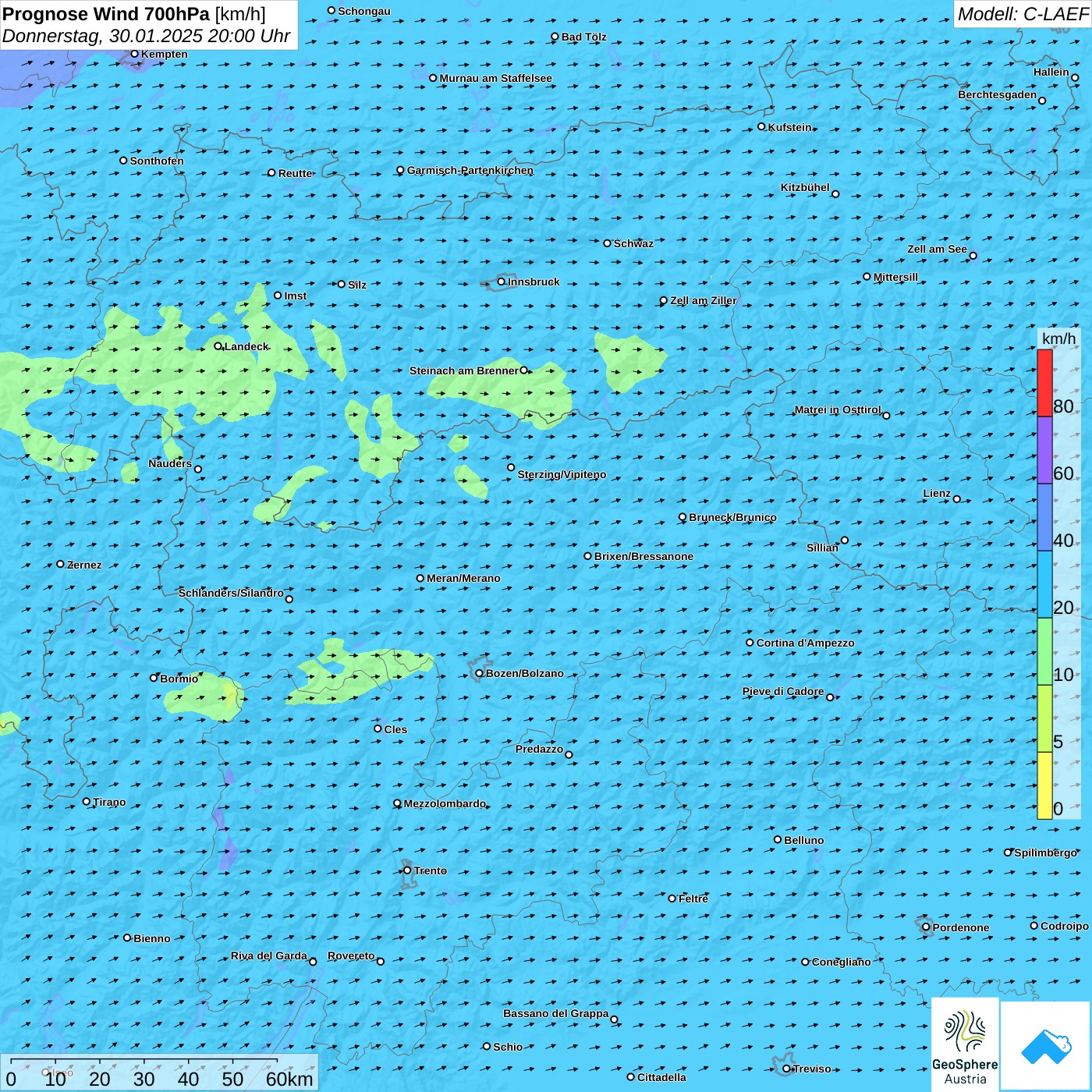1092x1092 pixels.
Task: Click the Lienz label
Action: point(937,493)
